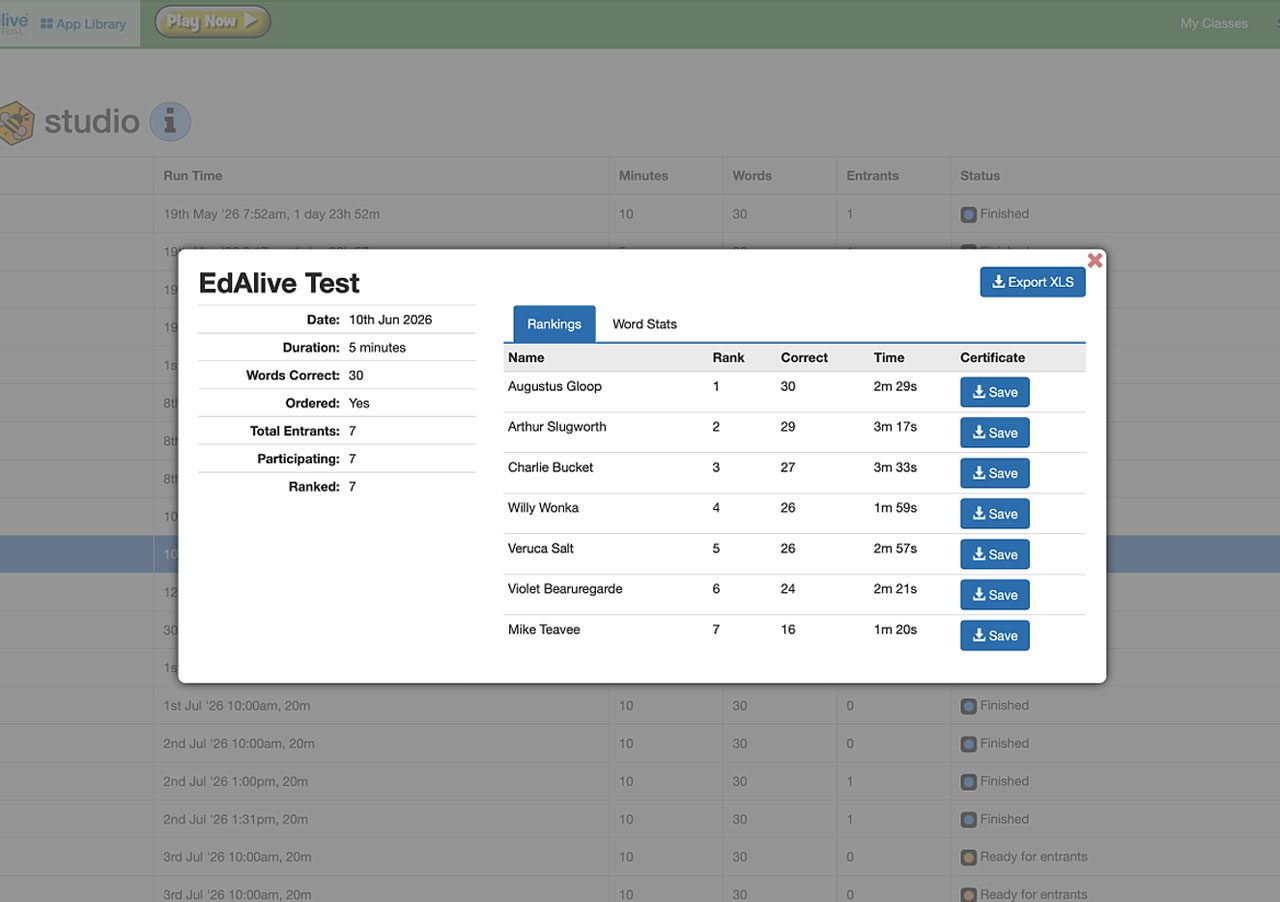Viewport: 1280px width, 902px height.
Task: Click the studio hexagon logo icon
Action: (x=17, y=123)
